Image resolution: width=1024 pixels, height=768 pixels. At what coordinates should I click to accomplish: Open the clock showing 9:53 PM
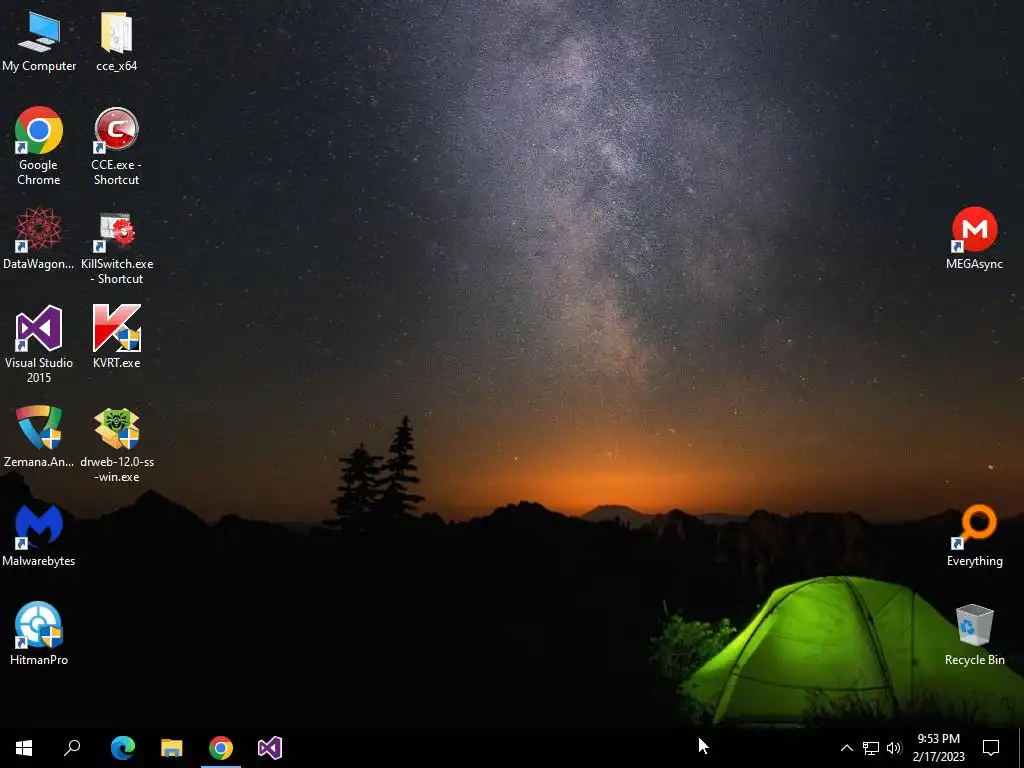(x=938, y=748)
